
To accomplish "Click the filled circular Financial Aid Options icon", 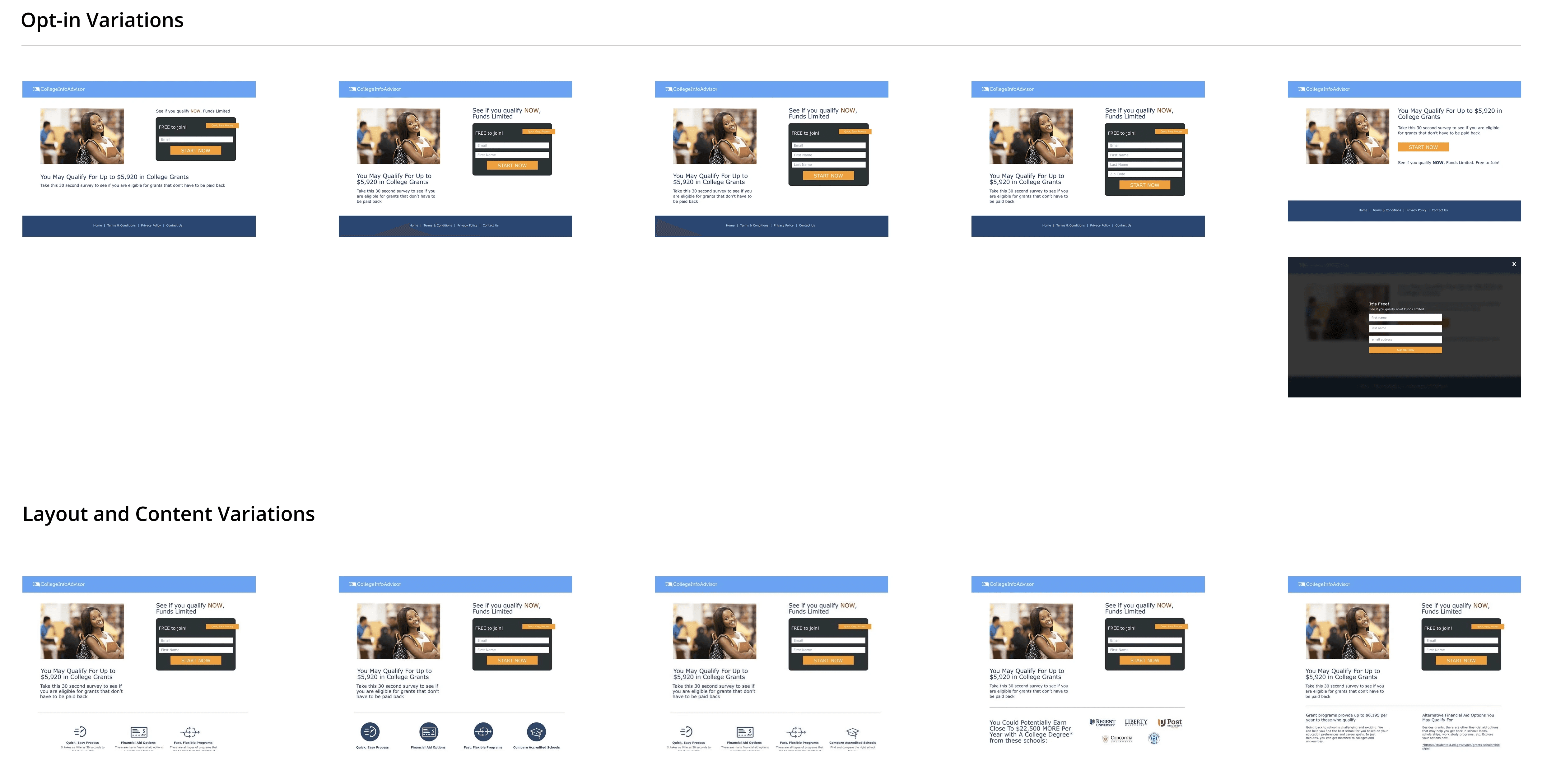I will coord(428,732).
